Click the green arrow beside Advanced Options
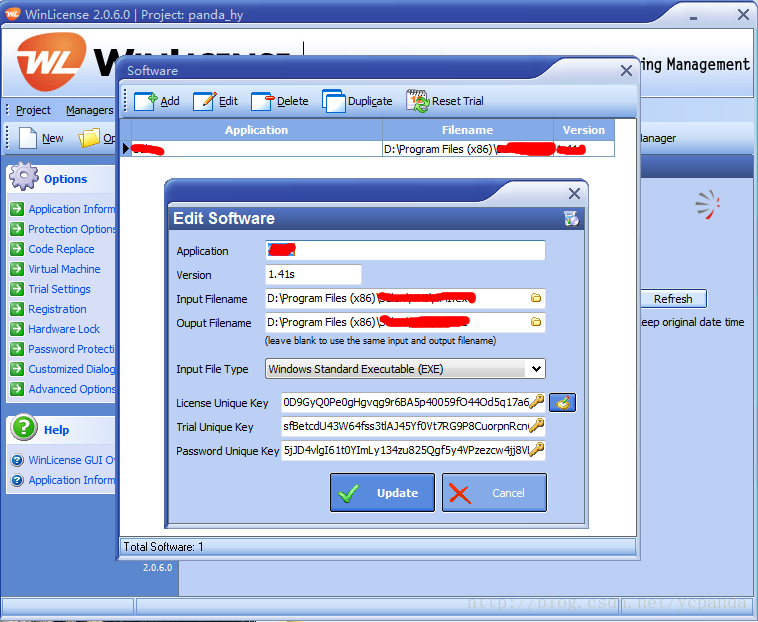This screenshot has width=758, height=622. click(17, 389)
